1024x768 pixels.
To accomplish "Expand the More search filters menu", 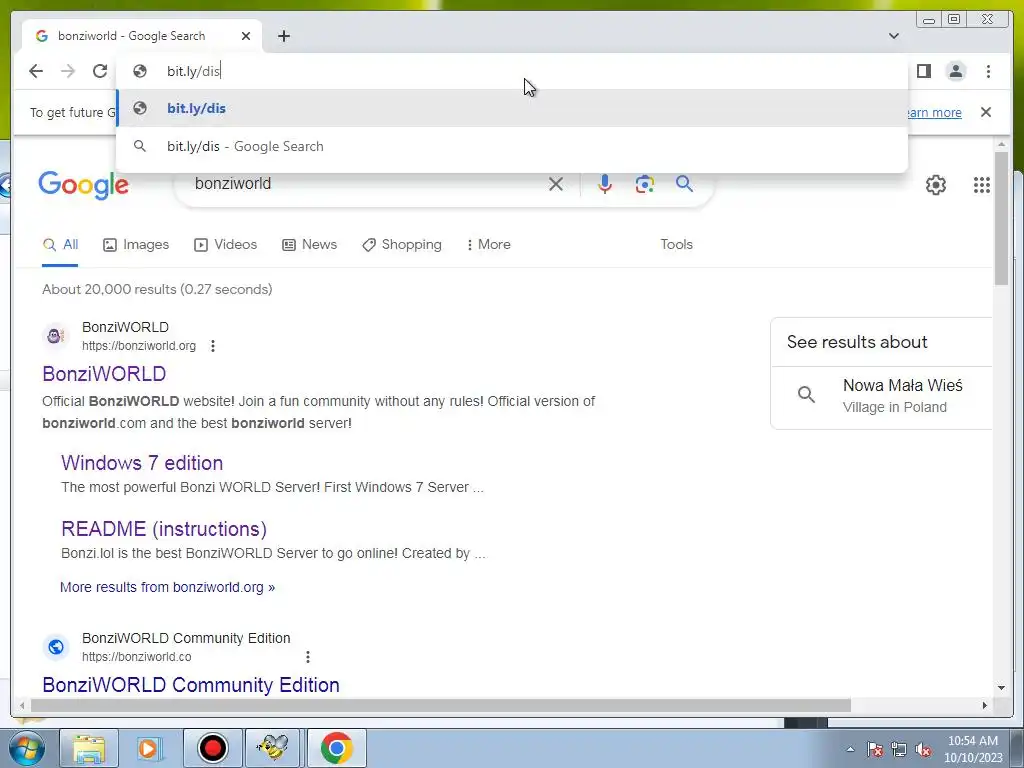I will tap(488, 245).
